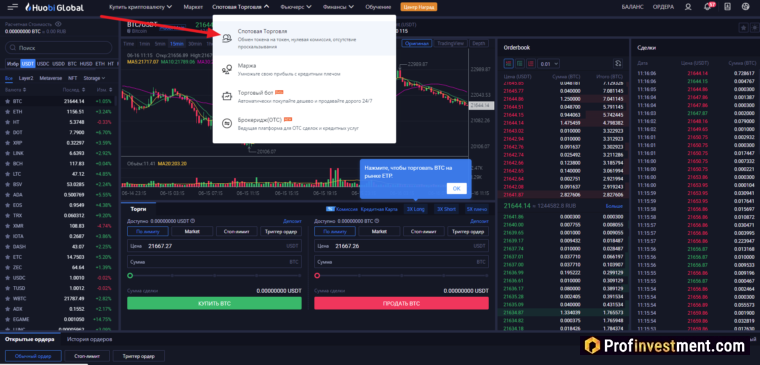Select Триггер ордер type for selling

[x=468, y=232]
